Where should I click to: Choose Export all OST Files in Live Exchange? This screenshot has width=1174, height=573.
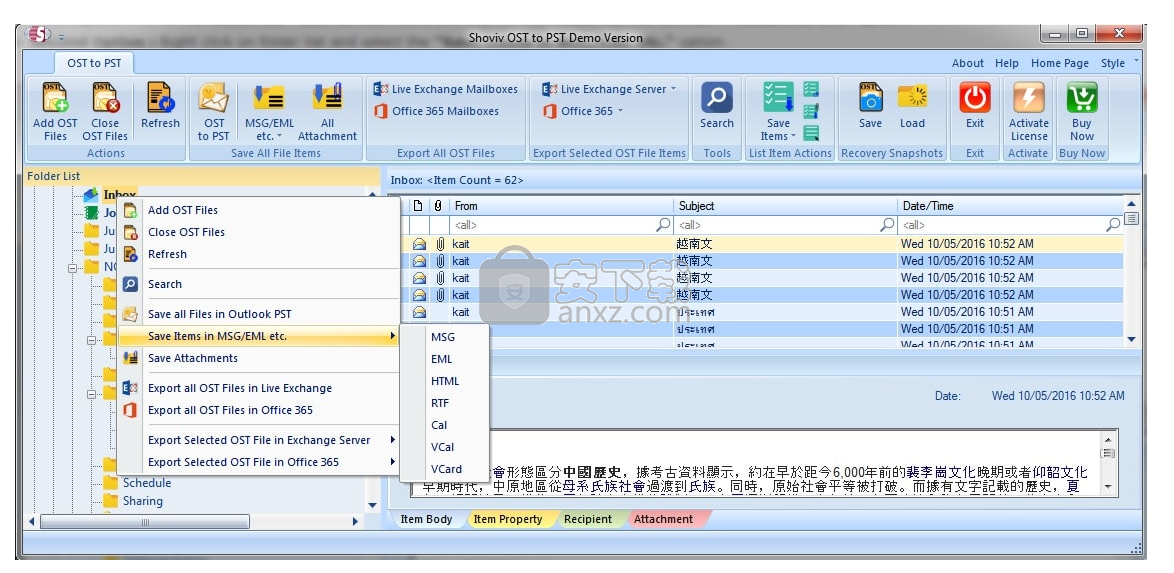coord(259,388)
